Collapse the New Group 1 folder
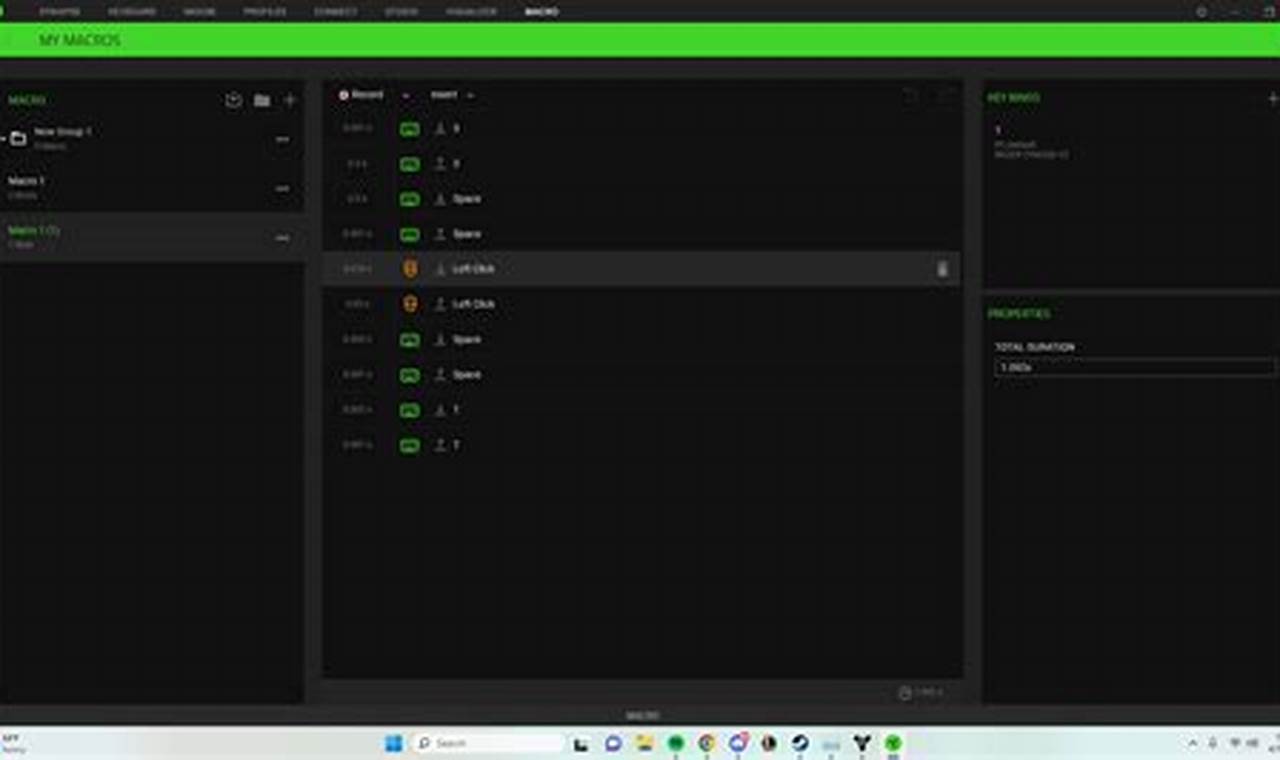1280x760 pixels. [x=4, y=138]
